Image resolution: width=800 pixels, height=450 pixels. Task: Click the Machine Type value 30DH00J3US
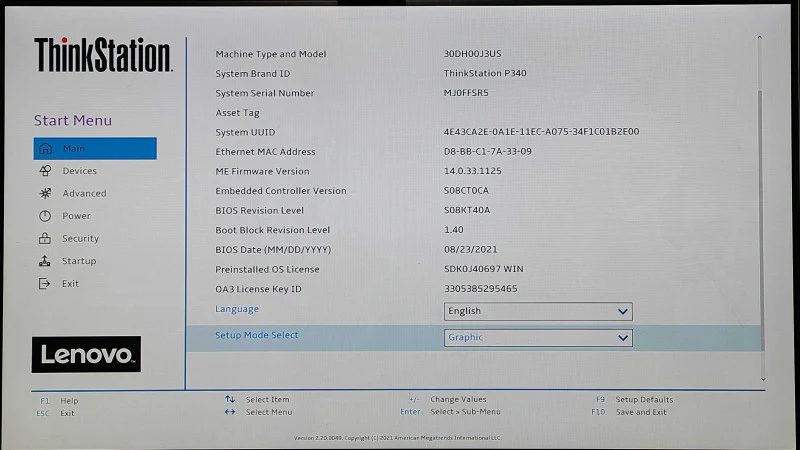pos(472,54)
